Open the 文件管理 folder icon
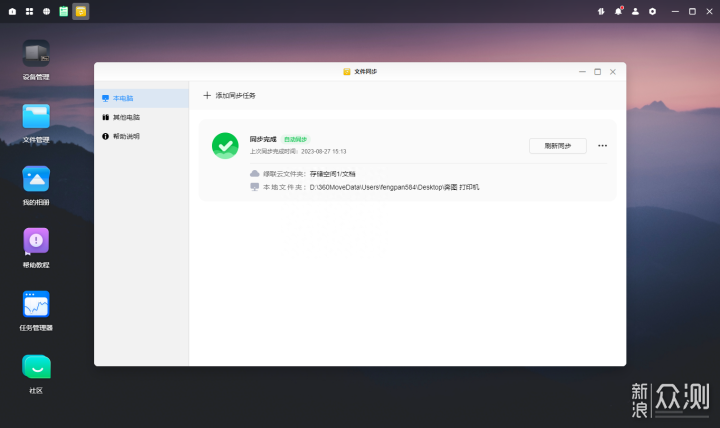The image size is (720, 428). click(x=36, y=116)
